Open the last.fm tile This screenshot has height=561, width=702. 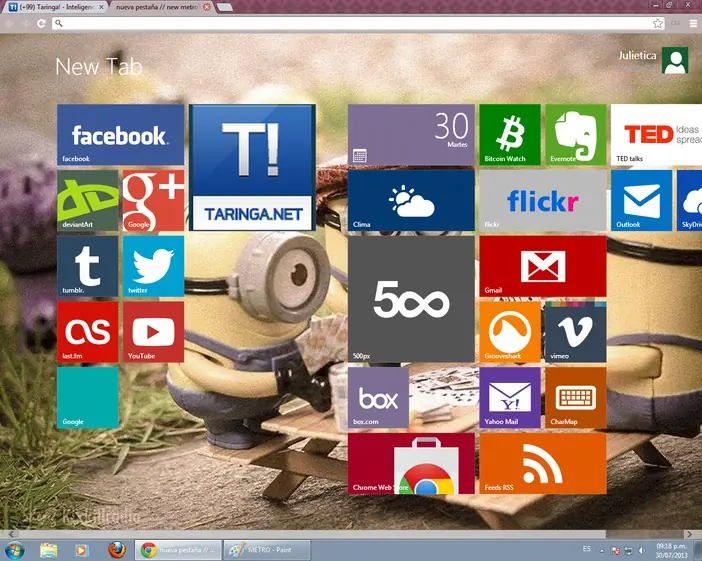[88, 332]
